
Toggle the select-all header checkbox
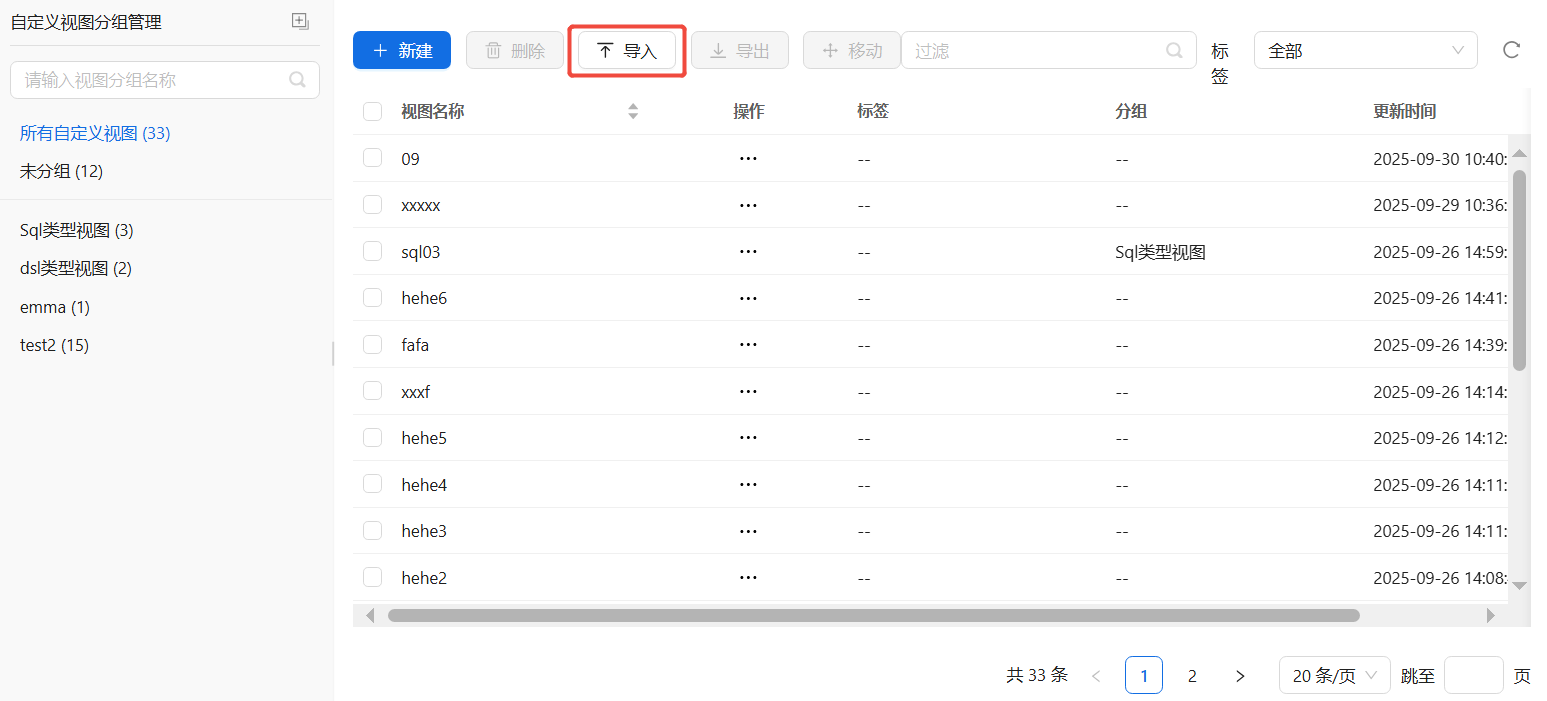point(373,111)
